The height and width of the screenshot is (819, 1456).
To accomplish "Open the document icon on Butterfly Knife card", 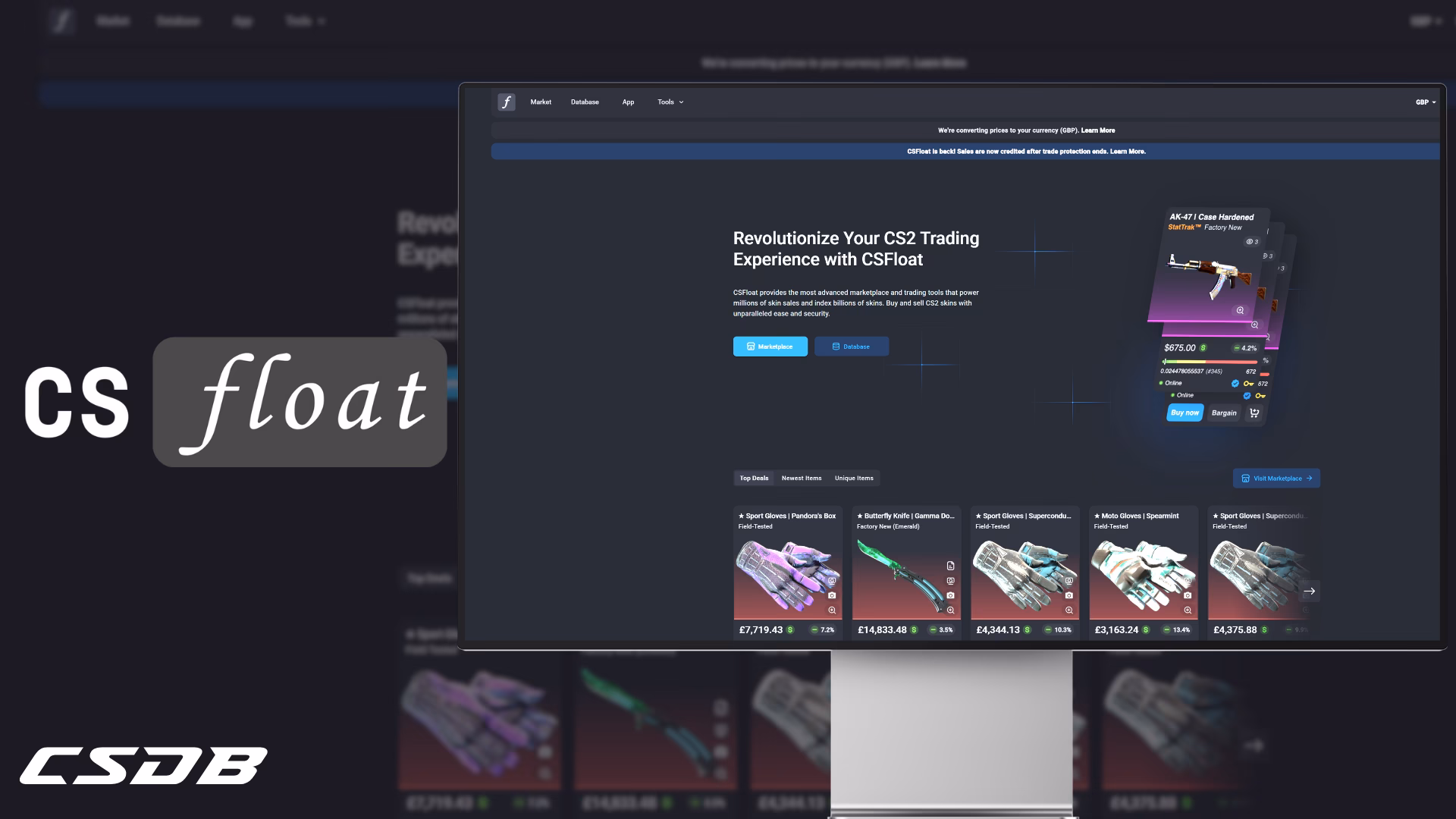I will tap(950, 566).
